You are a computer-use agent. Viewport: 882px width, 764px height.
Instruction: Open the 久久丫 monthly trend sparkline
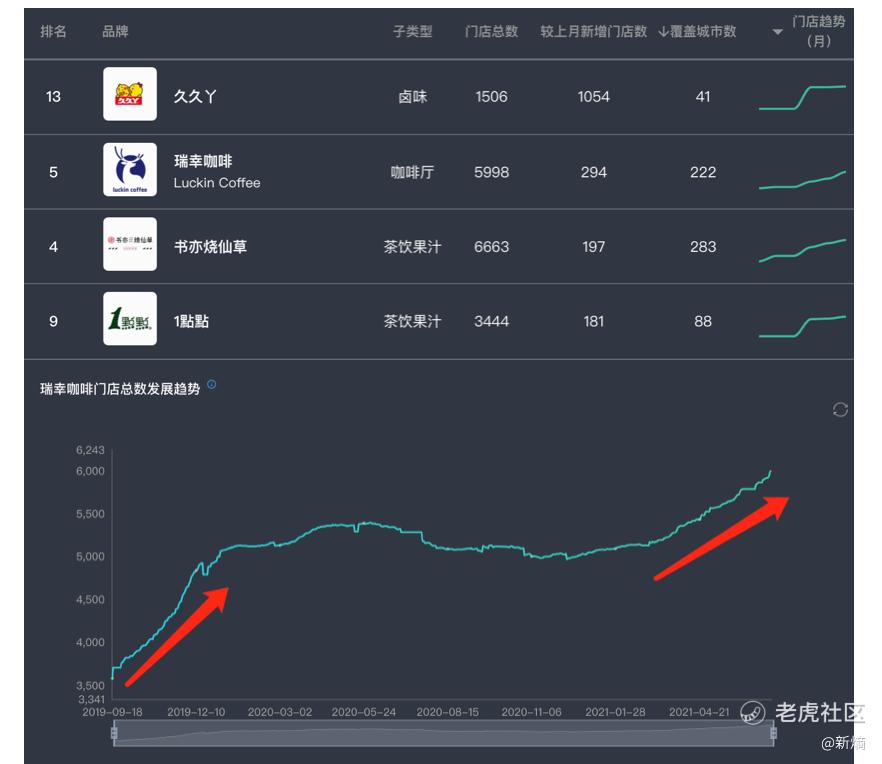tap(802, 97)
